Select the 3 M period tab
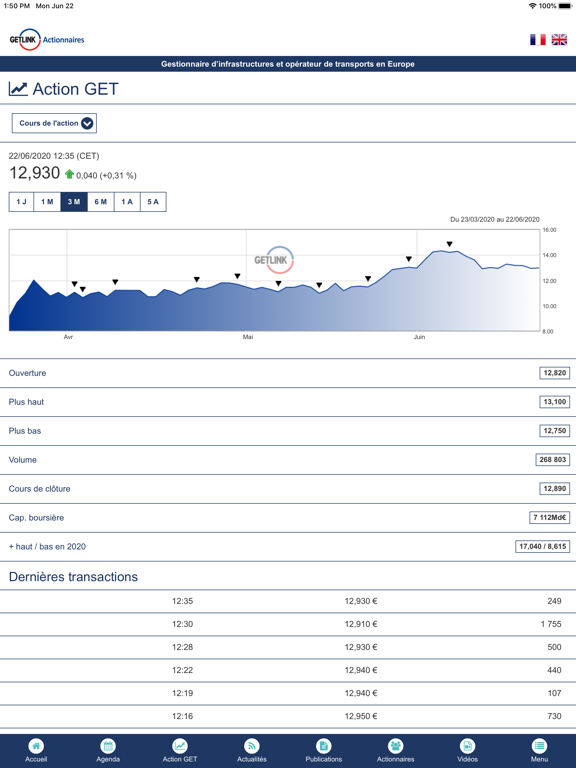Viewport: 576px width, 768px height. pyautogui.click(x=74, y=202)
